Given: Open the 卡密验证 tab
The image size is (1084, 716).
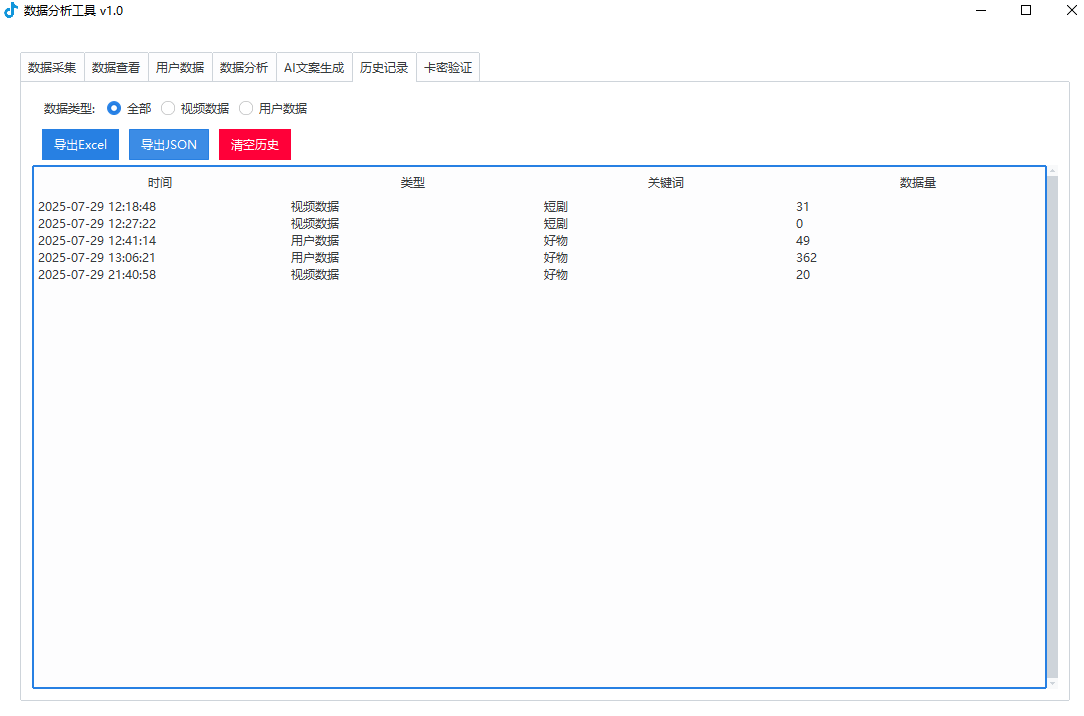Looking at the screenshot, I should click(448, 68).
